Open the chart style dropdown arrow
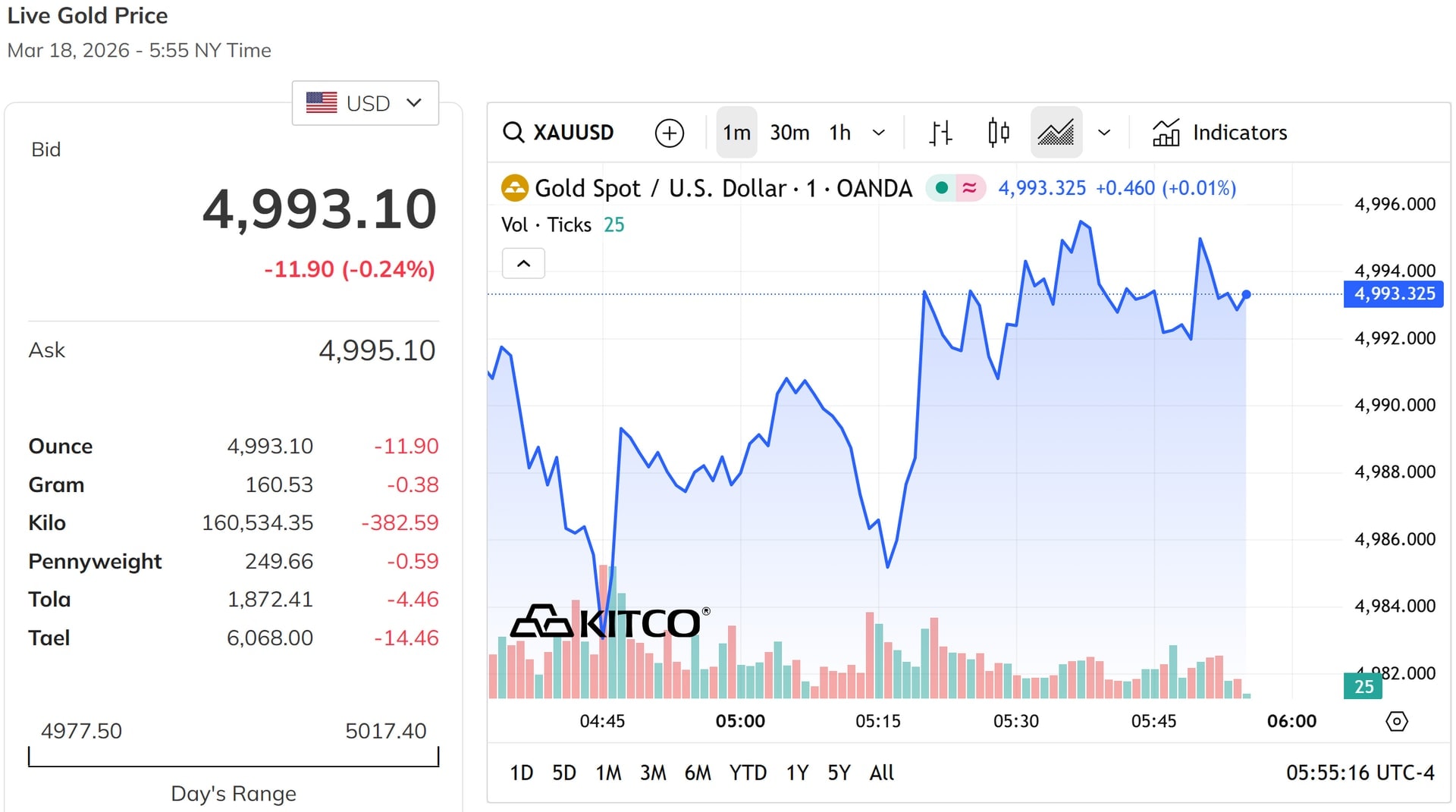 pos(1104,133)
